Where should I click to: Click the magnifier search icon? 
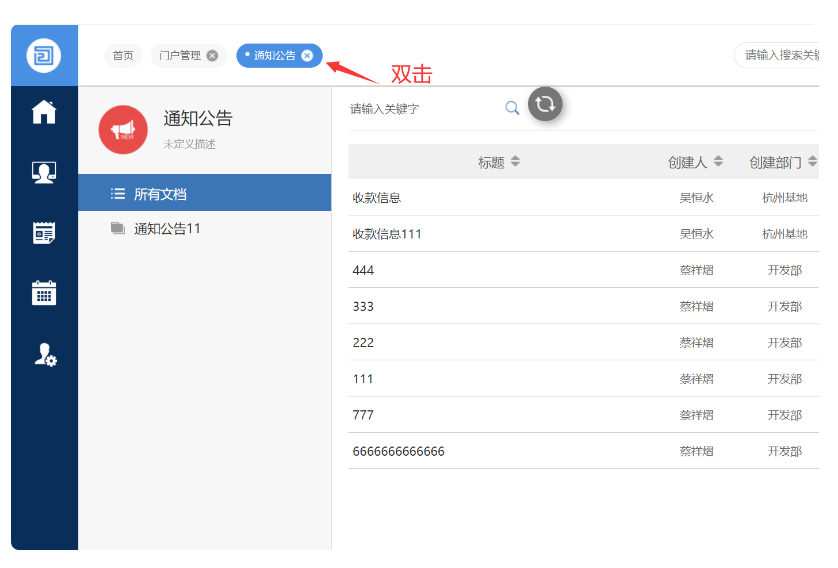click(x=512, y=108)
